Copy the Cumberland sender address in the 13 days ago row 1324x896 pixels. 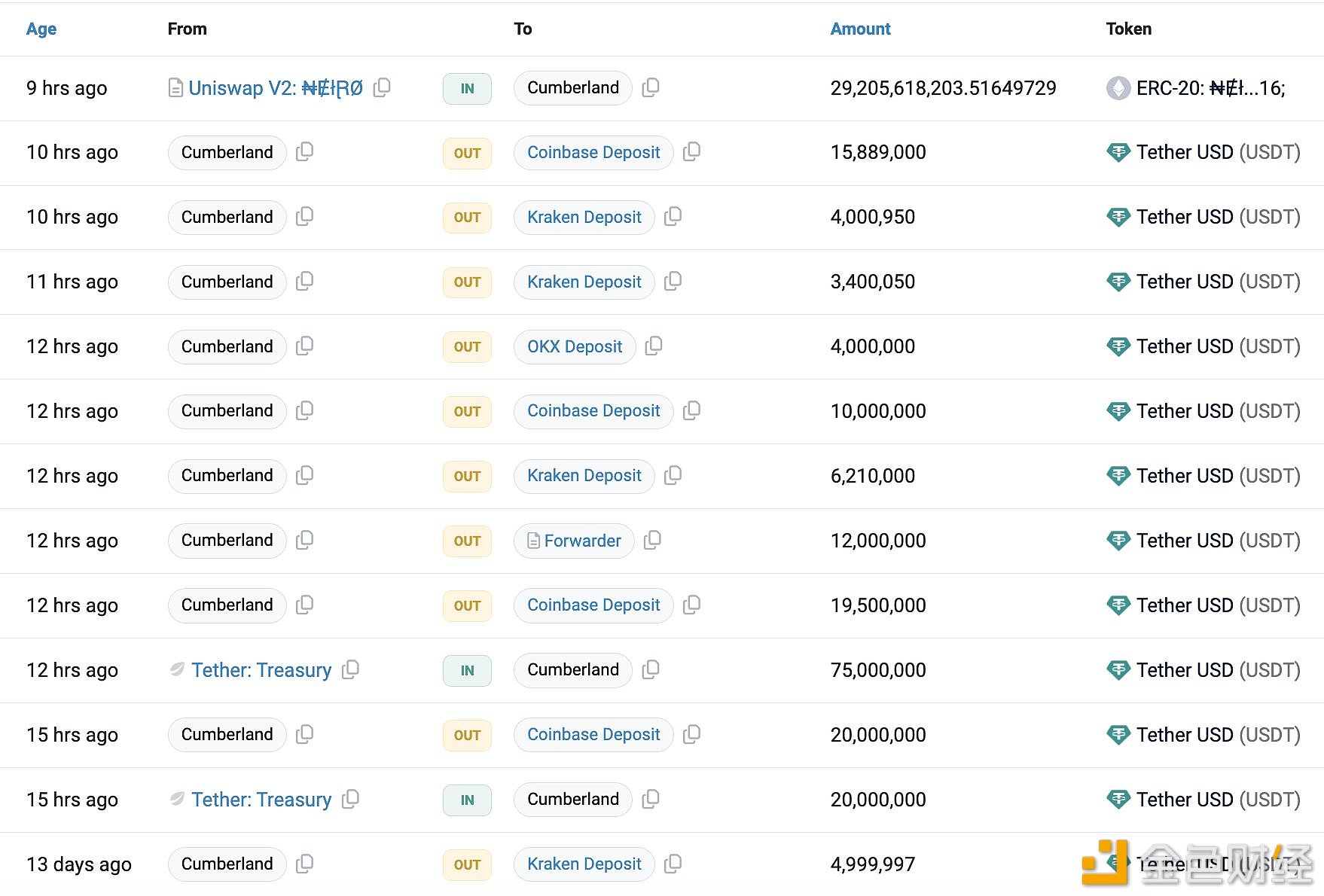pyautogui.click(x=304, y=864)
